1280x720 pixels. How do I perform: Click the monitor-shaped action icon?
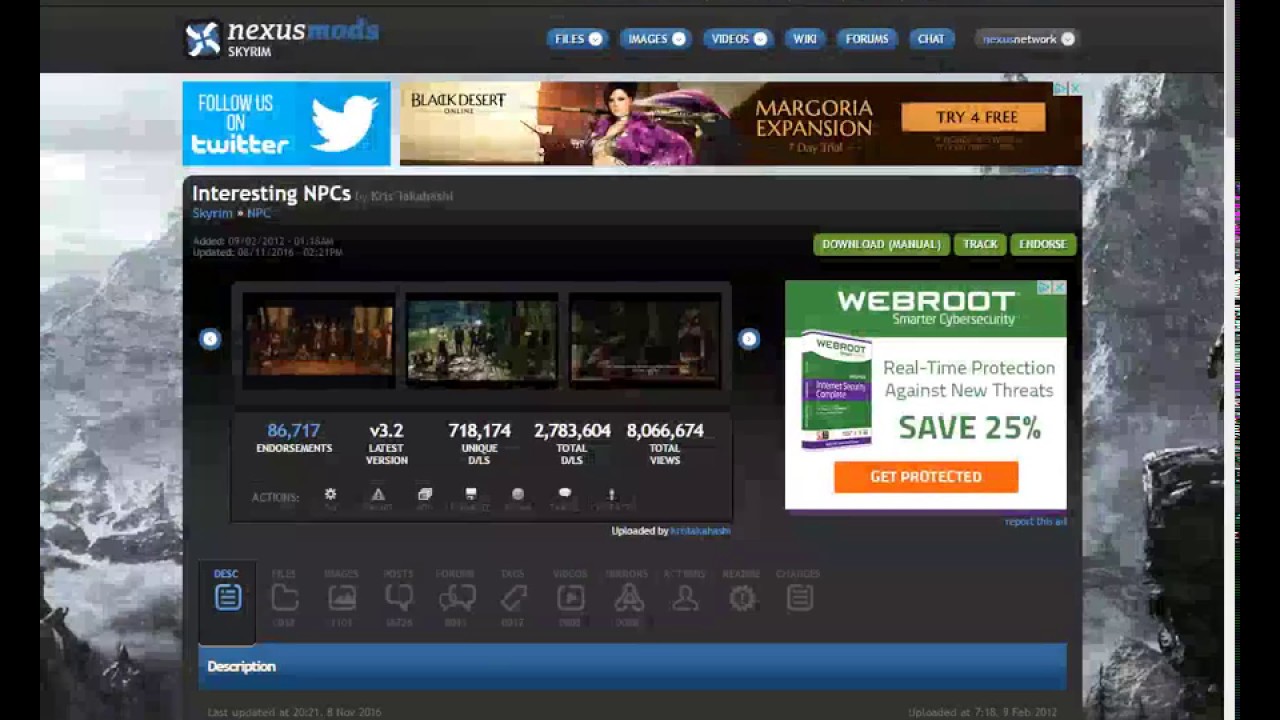pyautogui.click(x=471, y=495)
